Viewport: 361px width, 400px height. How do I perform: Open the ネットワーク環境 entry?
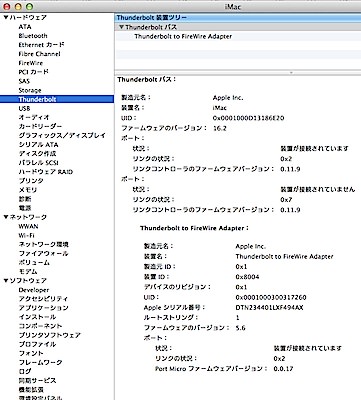pyautogui.click(x=43, y=244)
